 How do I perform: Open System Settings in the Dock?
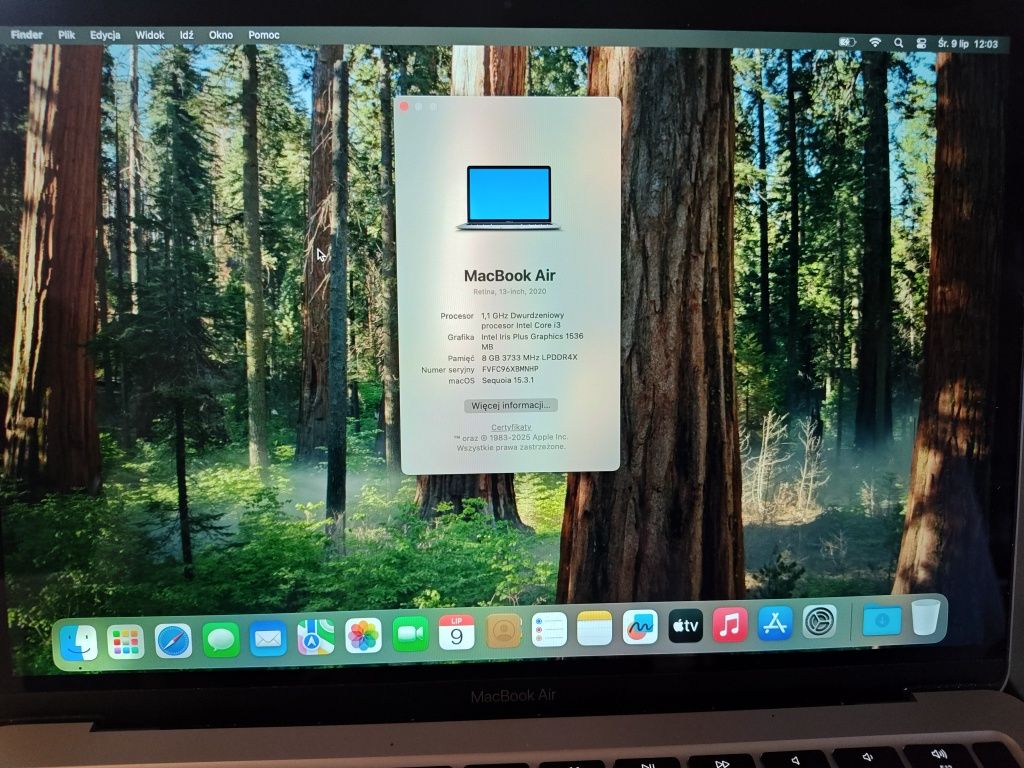(819, 621)
